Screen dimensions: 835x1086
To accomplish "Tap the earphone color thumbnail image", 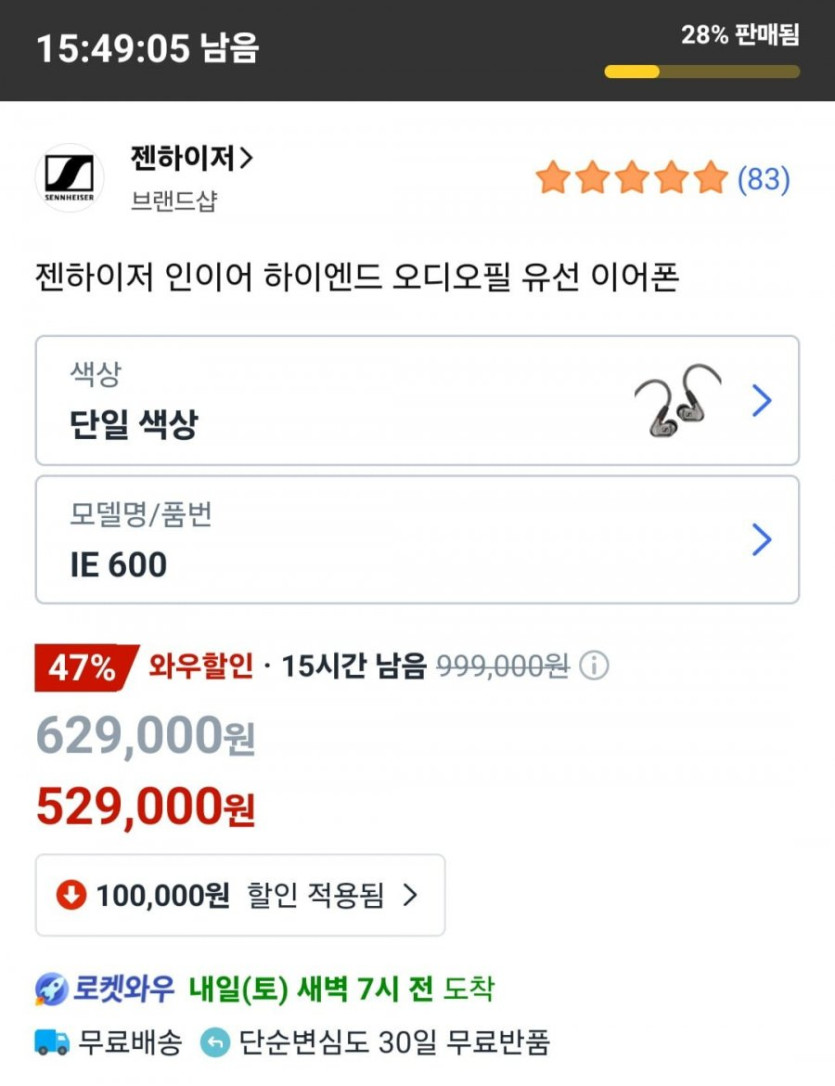I will (x=677, y=400).
